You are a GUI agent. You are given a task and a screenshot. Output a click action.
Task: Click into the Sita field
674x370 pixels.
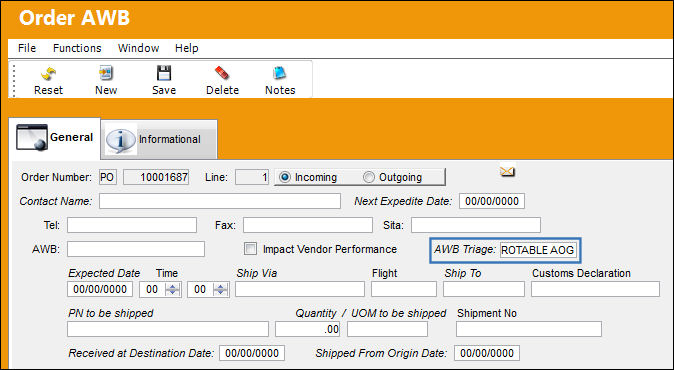tap(476, 225)
